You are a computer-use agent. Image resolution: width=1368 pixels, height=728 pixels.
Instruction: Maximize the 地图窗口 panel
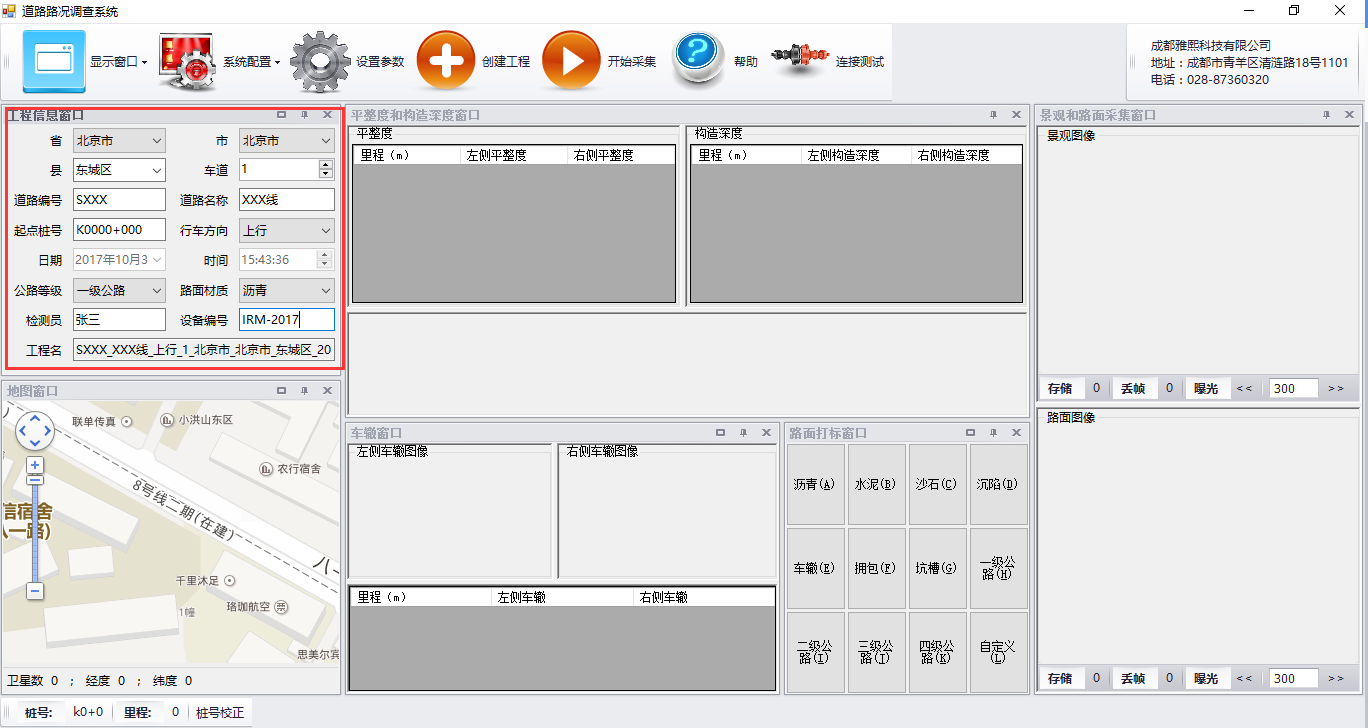282,391
